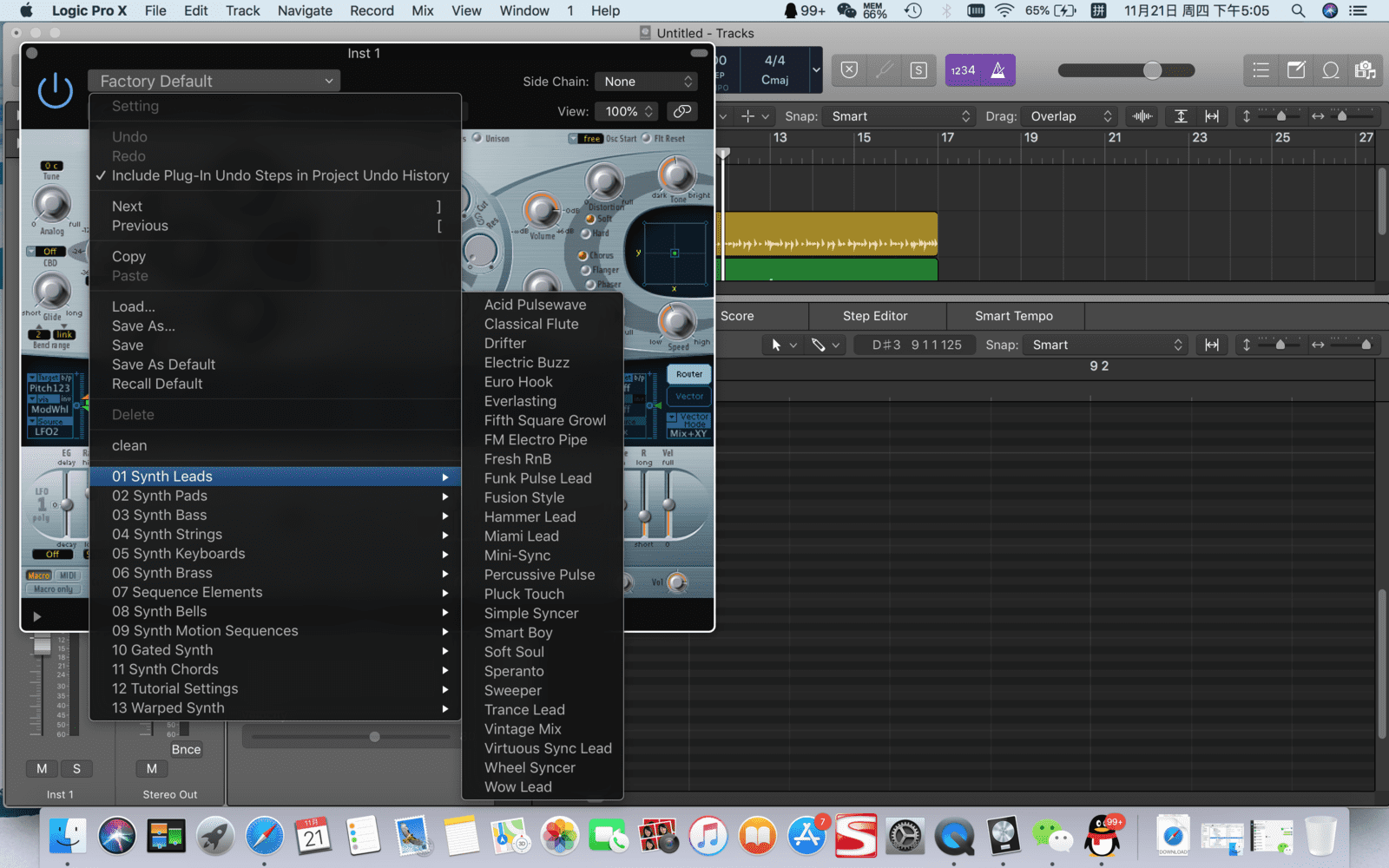Open System Preferences in the Dock

coord(905,836)
